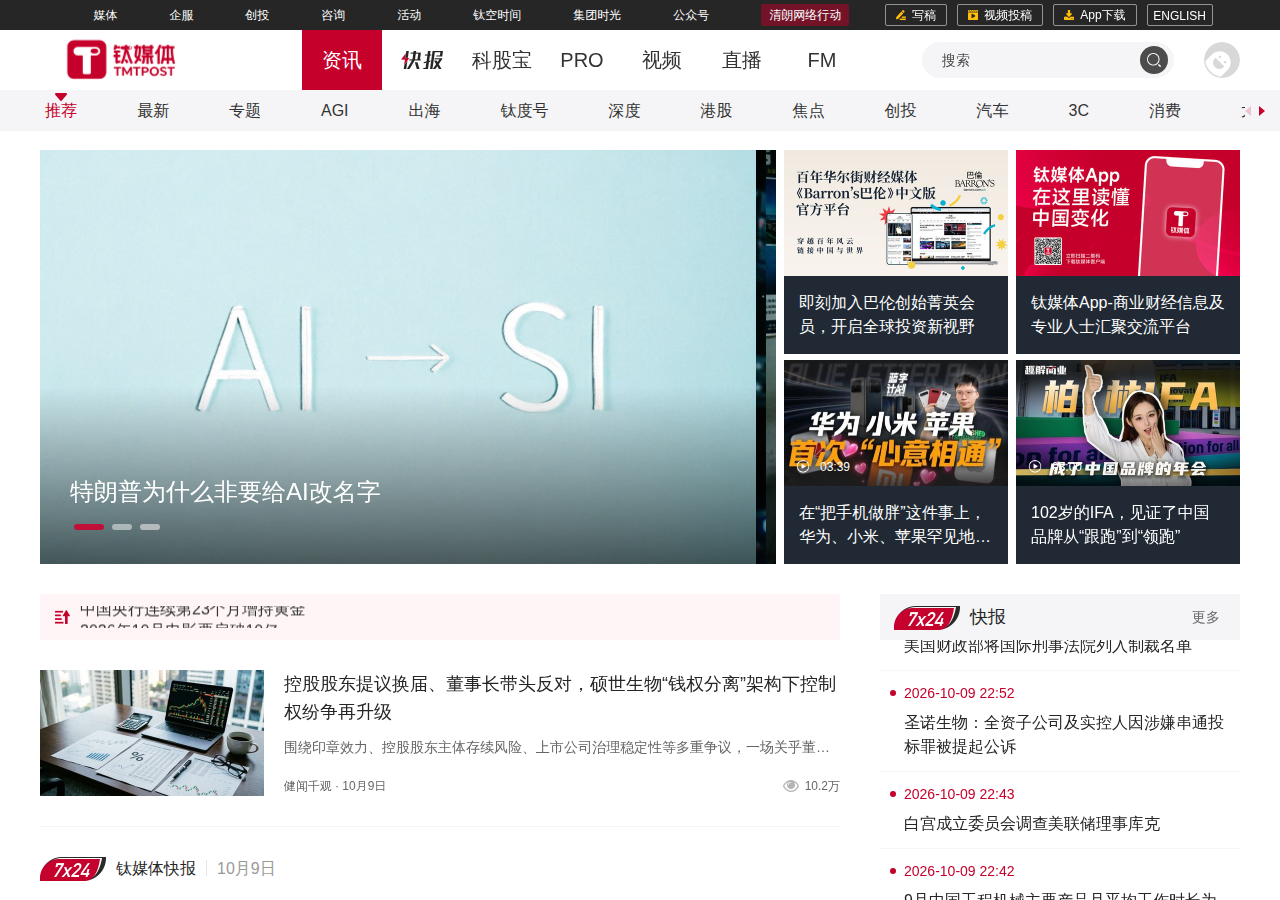Select the 港股 category tab
Image resolution: width=1280 pixels, height=900 pixels.
point(716,111)
